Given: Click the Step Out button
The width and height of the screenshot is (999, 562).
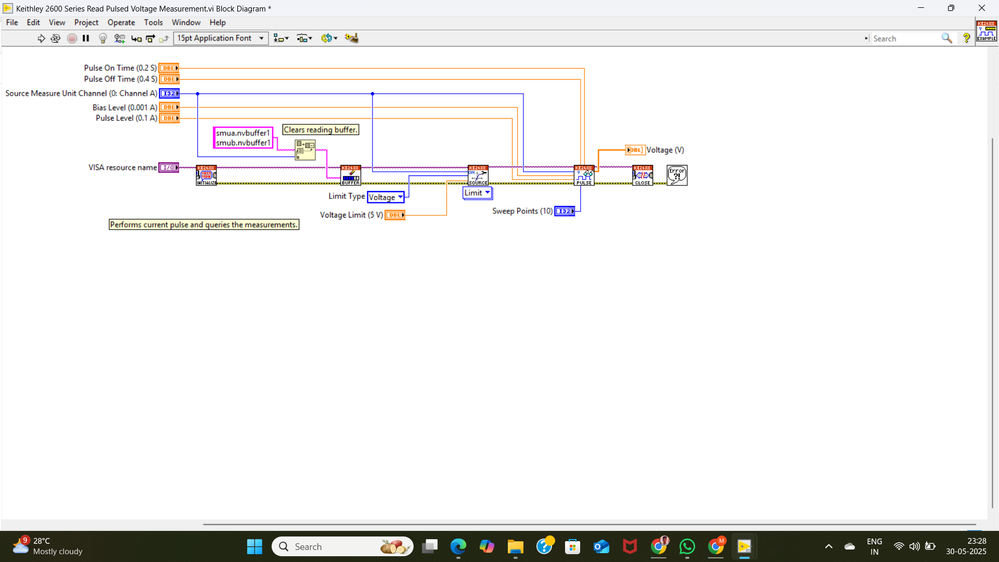Looking at the screenshot, I should [x=164, y=38].
